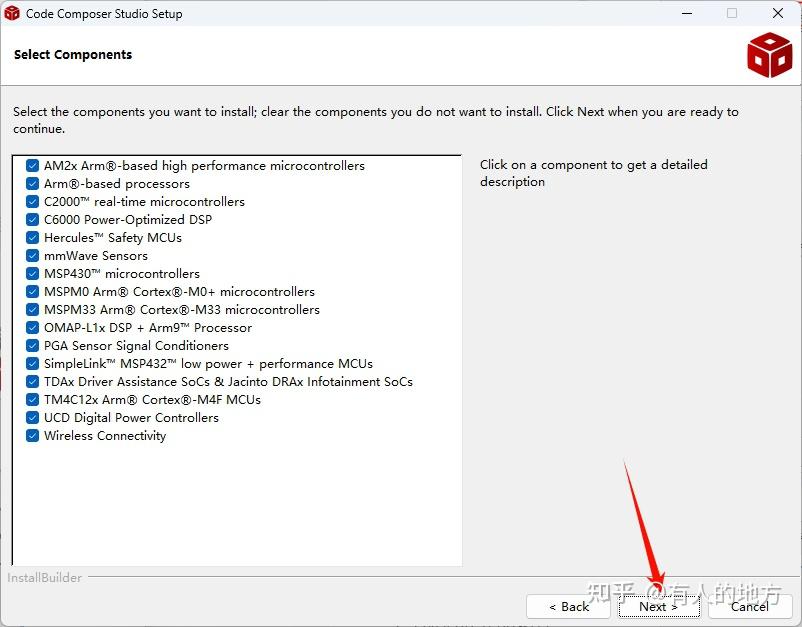
Task: Uncheck Hercules Safety MCUs
Action: tap(32, 238)
